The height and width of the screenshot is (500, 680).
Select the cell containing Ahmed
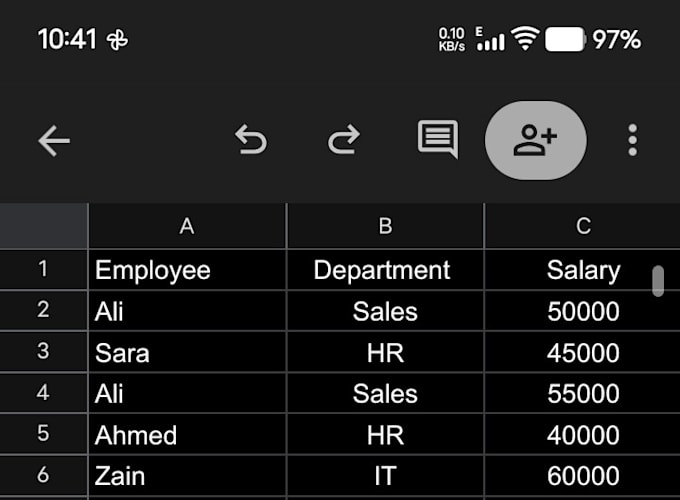[187, 435]
